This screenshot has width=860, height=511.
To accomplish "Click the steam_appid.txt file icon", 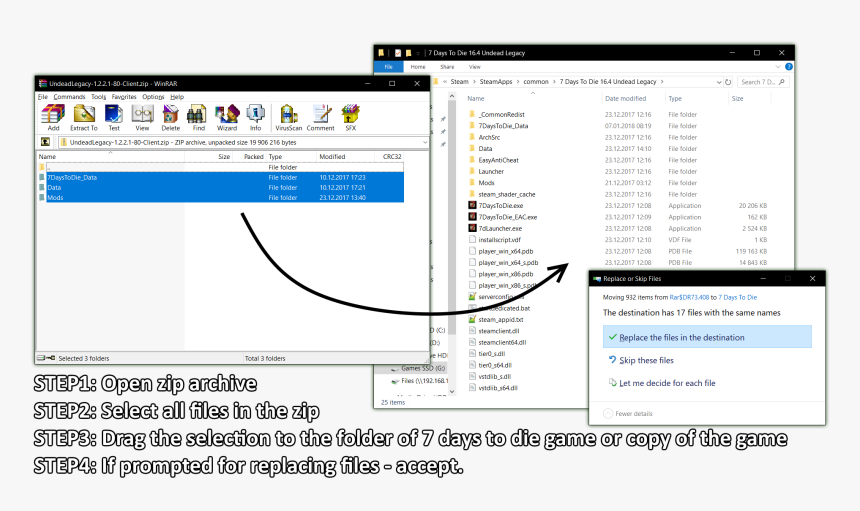I will click(472, 319).
